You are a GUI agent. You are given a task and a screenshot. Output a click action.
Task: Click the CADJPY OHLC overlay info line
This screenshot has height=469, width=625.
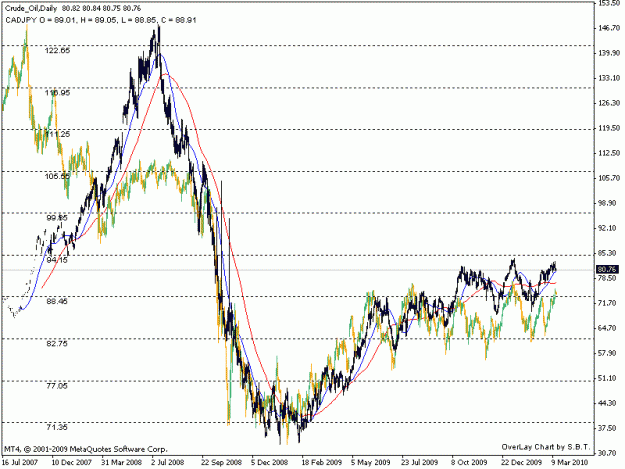(x=100, y=20)
